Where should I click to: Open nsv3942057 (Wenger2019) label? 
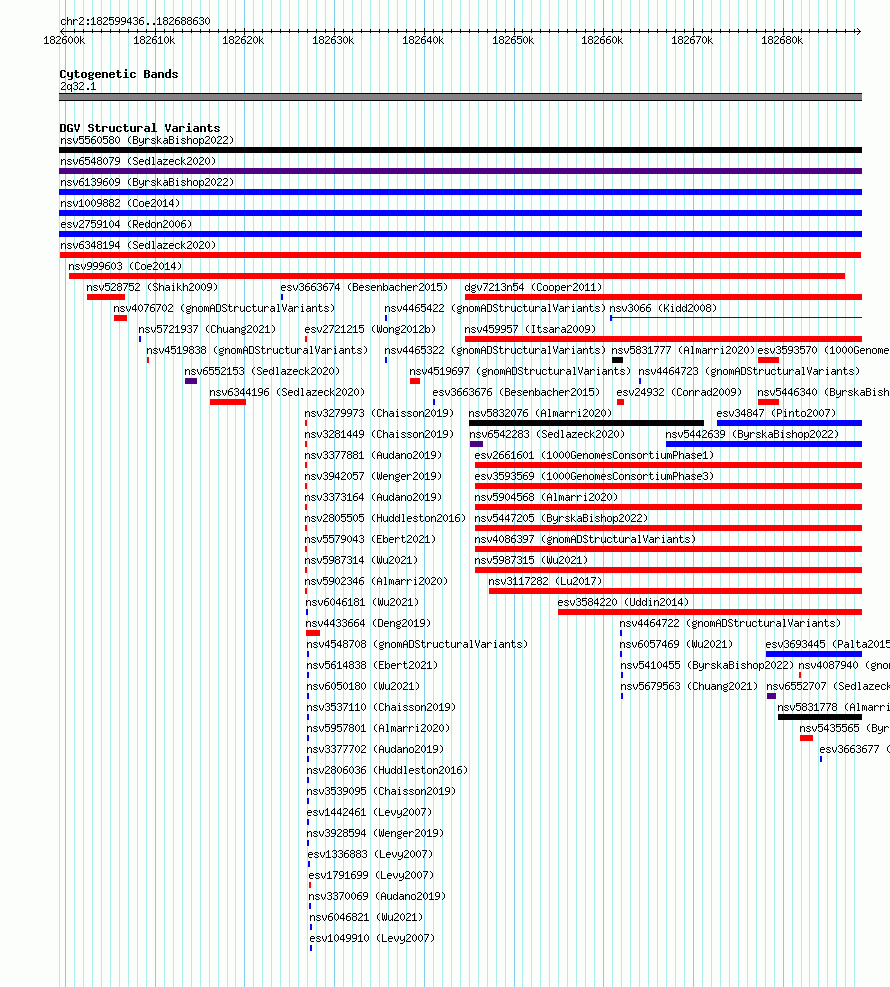[373, 476]
